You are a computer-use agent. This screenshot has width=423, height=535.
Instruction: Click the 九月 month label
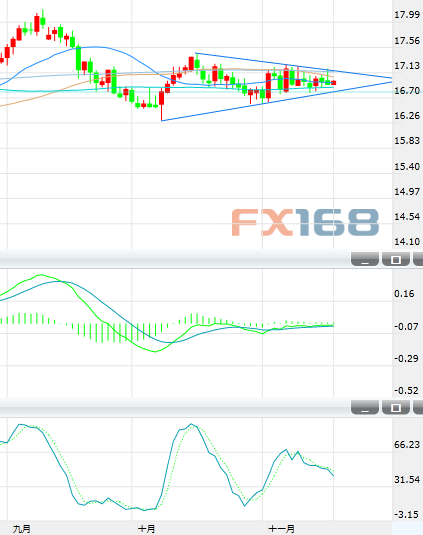point(21,529)
